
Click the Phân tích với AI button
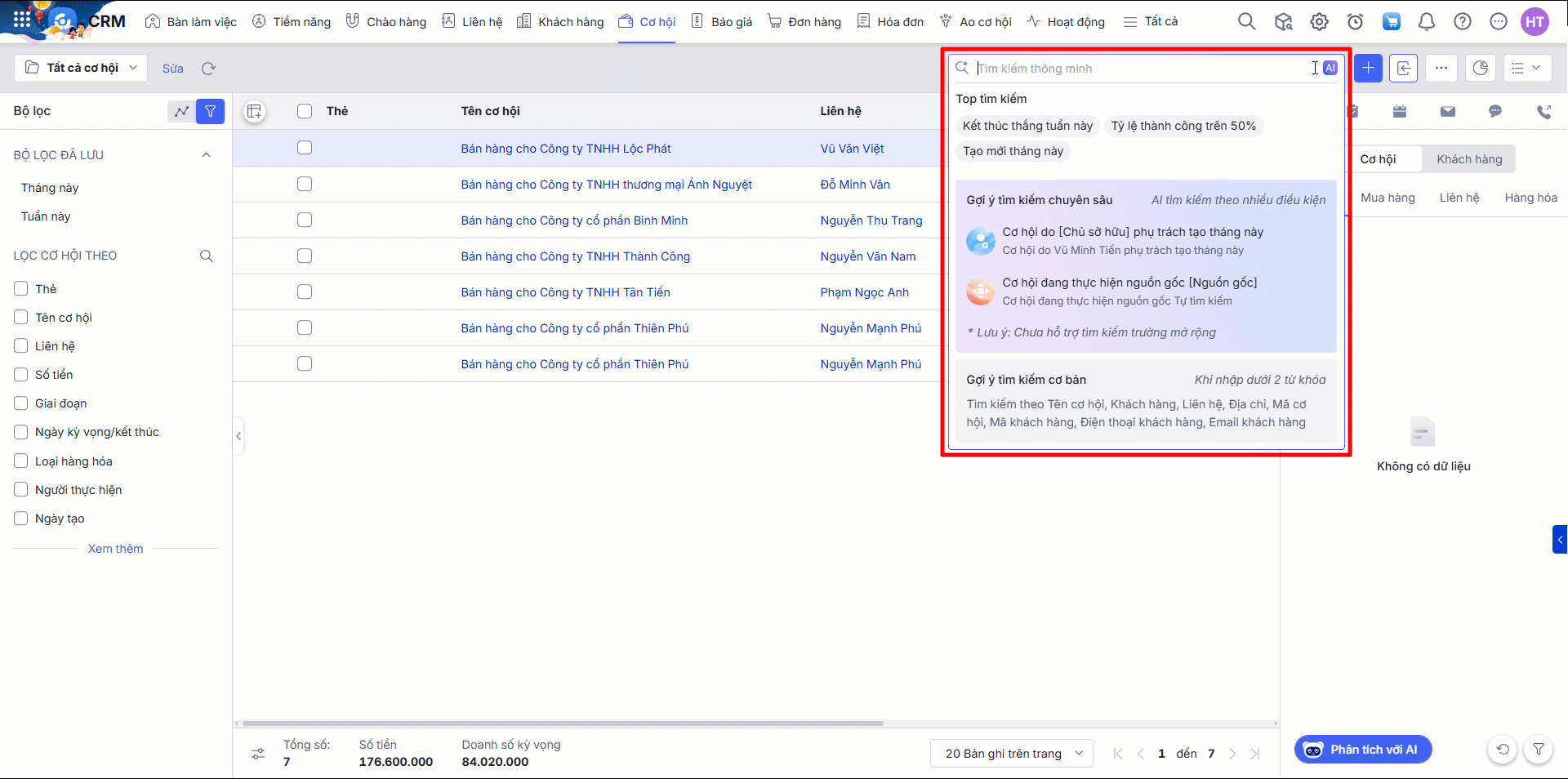1362,750
